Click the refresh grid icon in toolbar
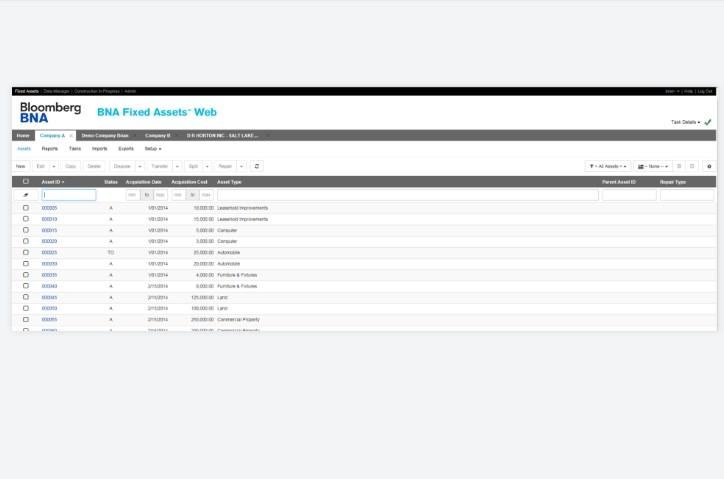Screen dimensions: 724x479 click(x=257, y=166)
